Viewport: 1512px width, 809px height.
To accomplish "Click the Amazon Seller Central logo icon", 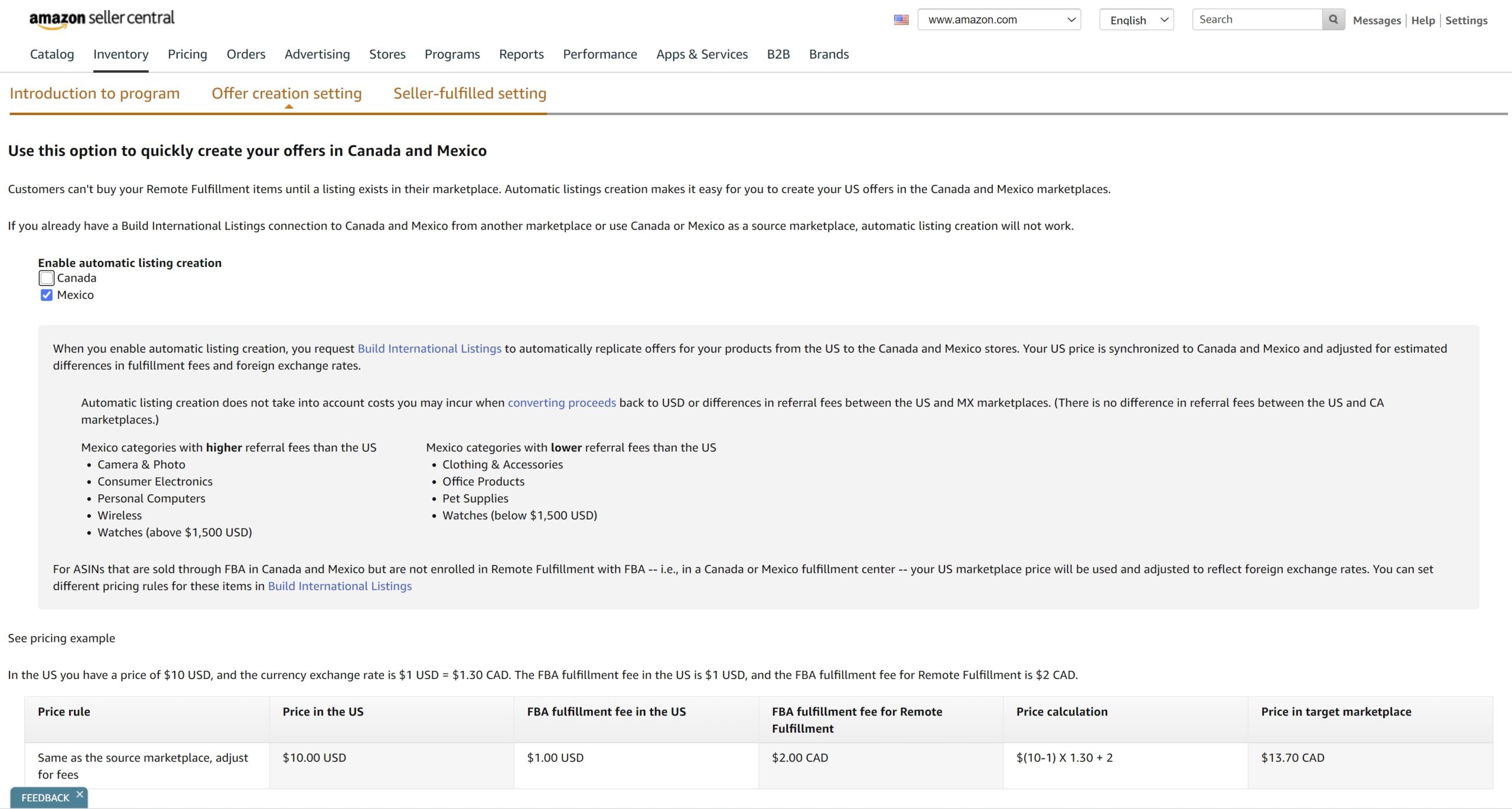I will pyautogui.click(x=100, y=19).
